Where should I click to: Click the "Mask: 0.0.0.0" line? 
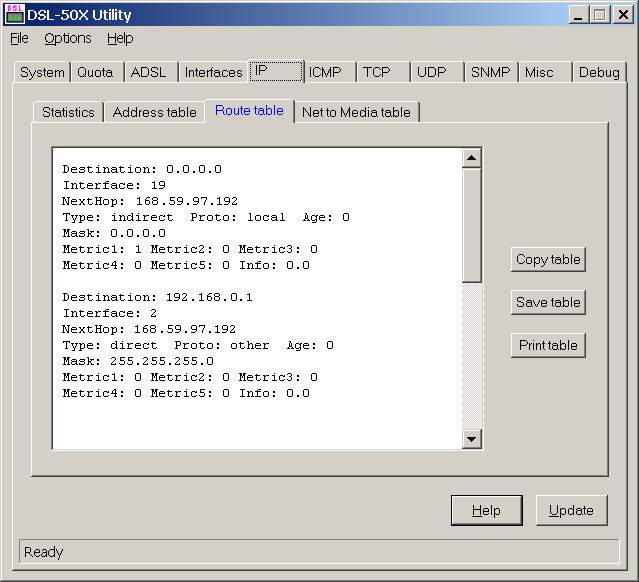tap(114, 233)
